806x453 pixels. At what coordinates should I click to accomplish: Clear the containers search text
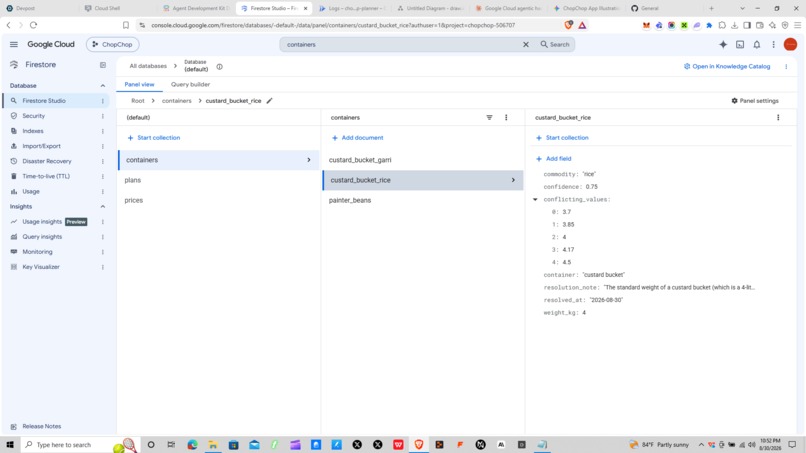click(526, 45)
